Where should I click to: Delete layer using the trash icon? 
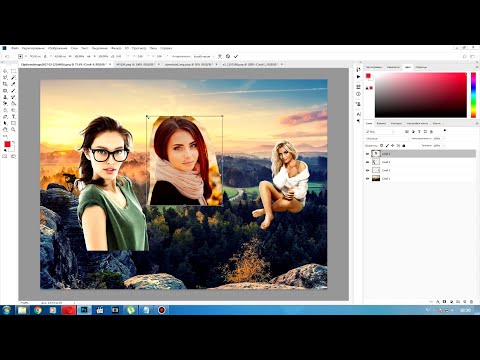[471, 302]
